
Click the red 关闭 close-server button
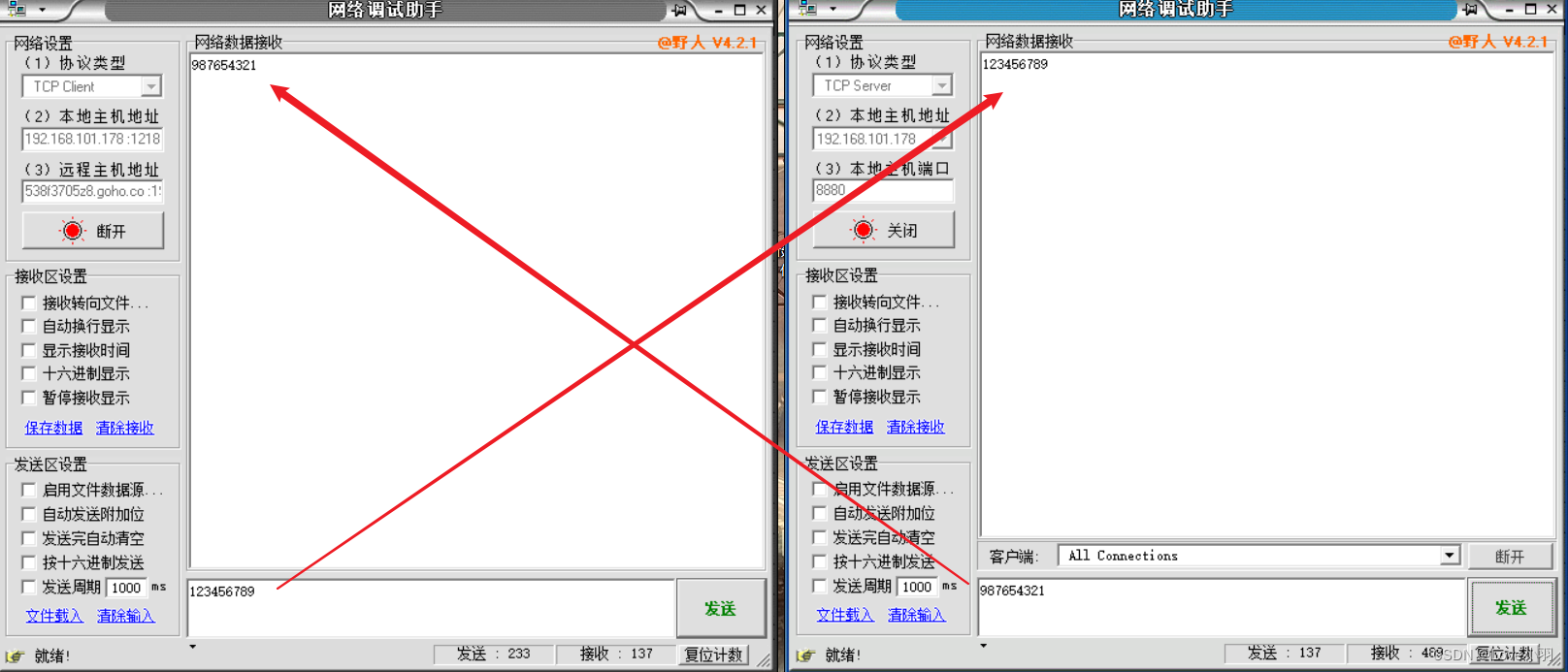[884, 230]
